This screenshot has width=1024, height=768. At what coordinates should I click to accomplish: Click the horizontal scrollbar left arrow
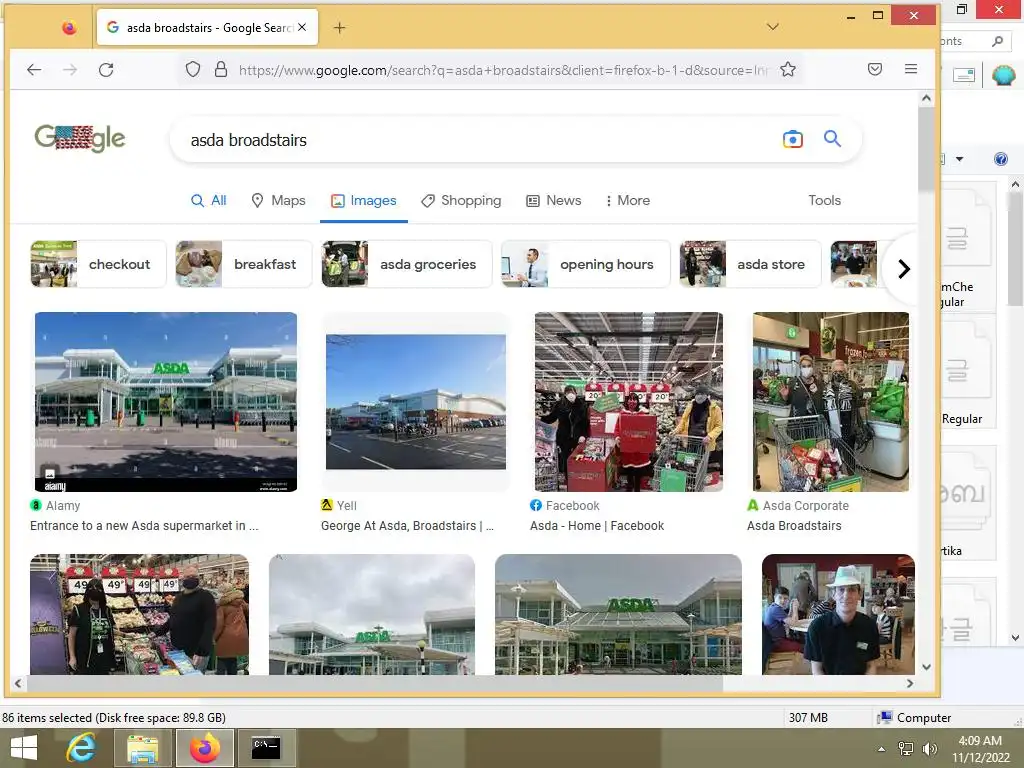click(x=18, y=683)
